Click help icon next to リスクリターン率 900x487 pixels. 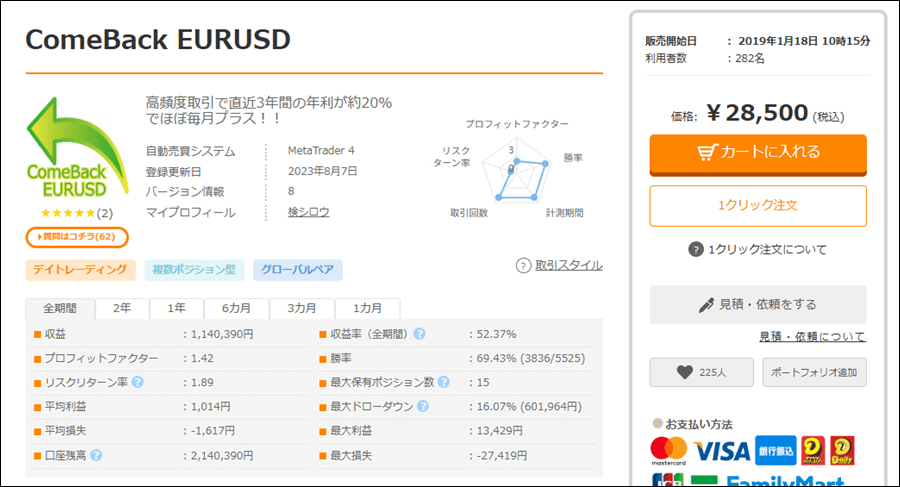pos(137,382)
